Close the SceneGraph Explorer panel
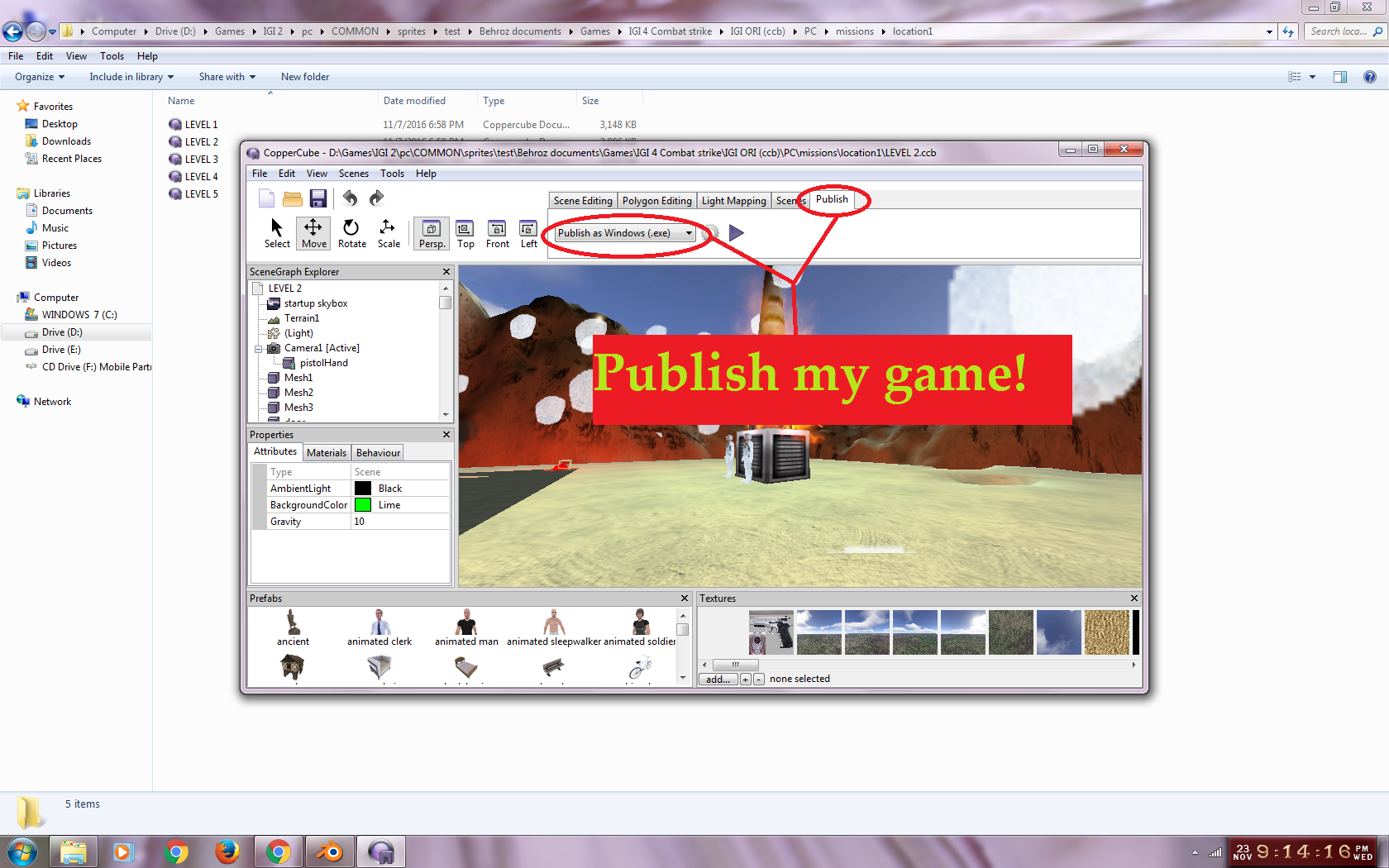Viewport: 1389px width, 868px height. pyautogui.click(x=446, y=272)
